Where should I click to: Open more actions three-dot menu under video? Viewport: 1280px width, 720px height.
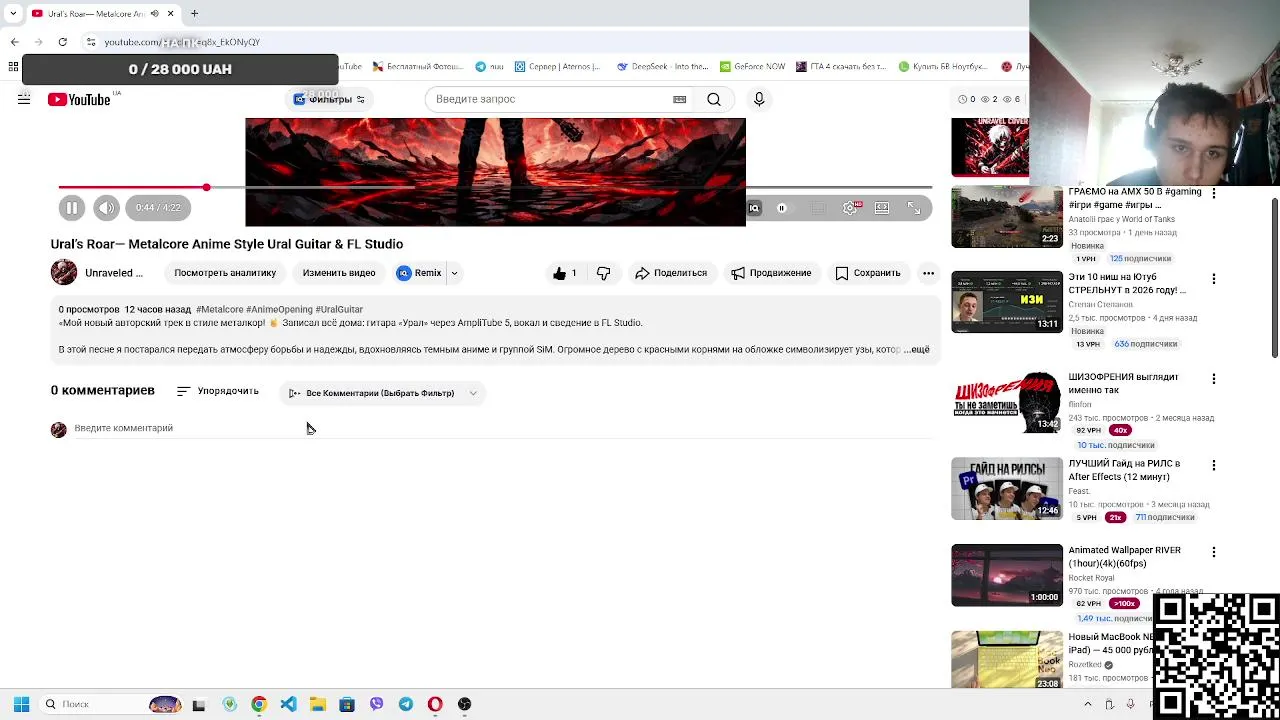click(x=928, y=273)
